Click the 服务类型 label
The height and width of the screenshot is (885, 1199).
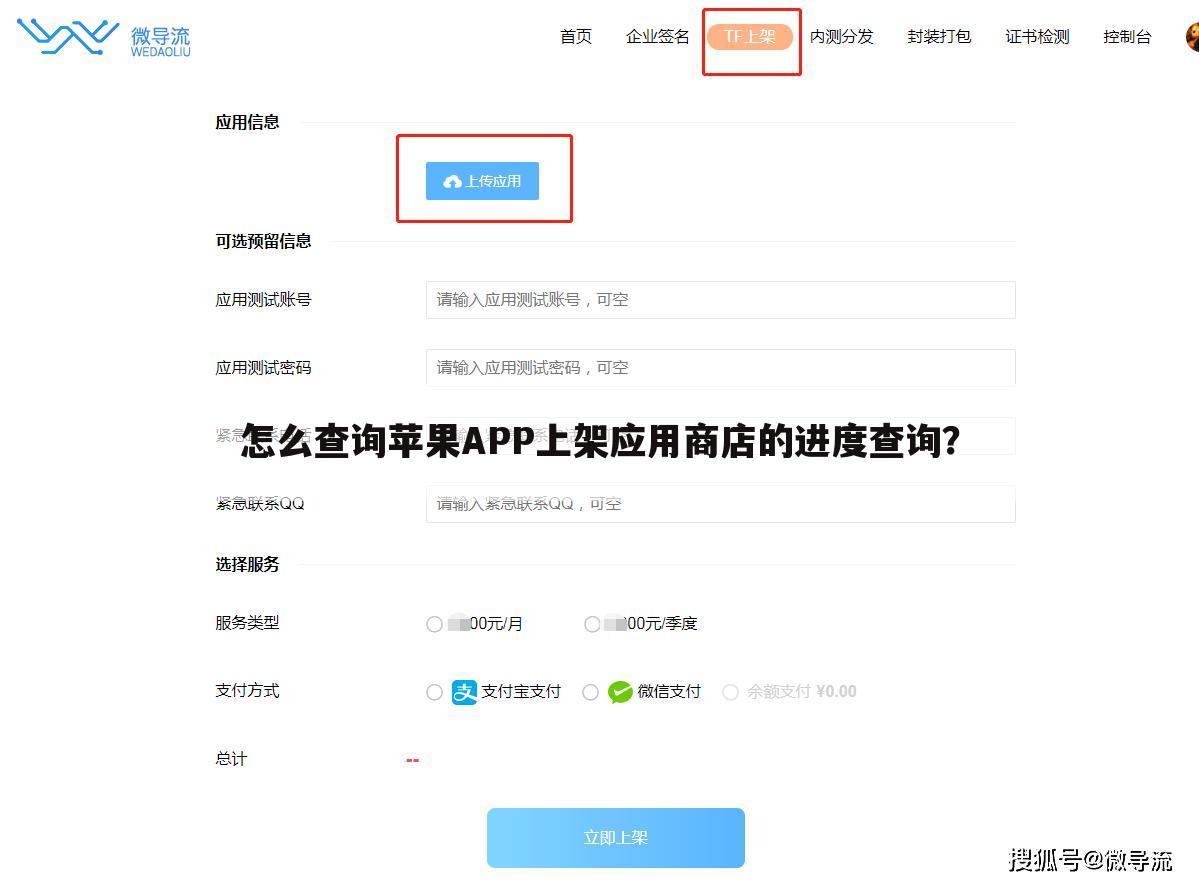(x=247, y=623)
